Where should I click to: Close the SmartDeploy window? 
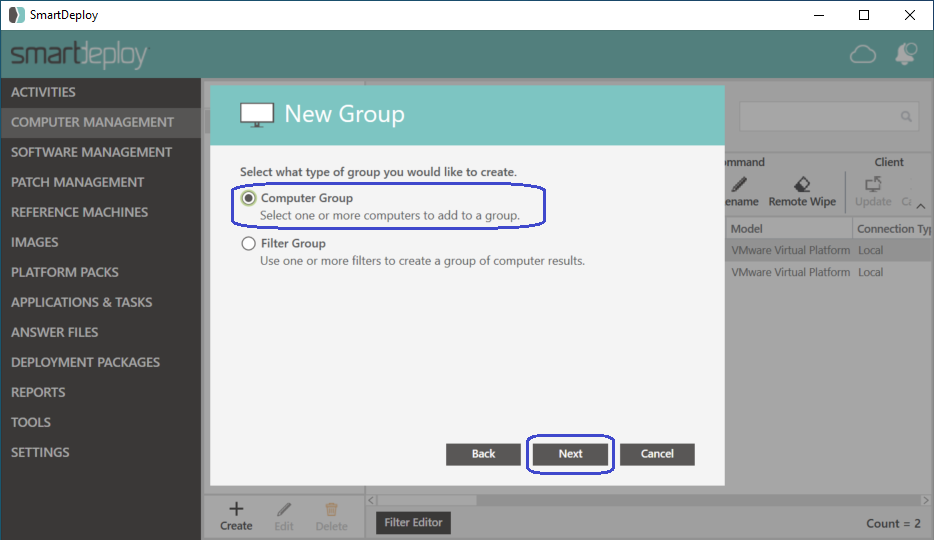[x=910, y=15]
